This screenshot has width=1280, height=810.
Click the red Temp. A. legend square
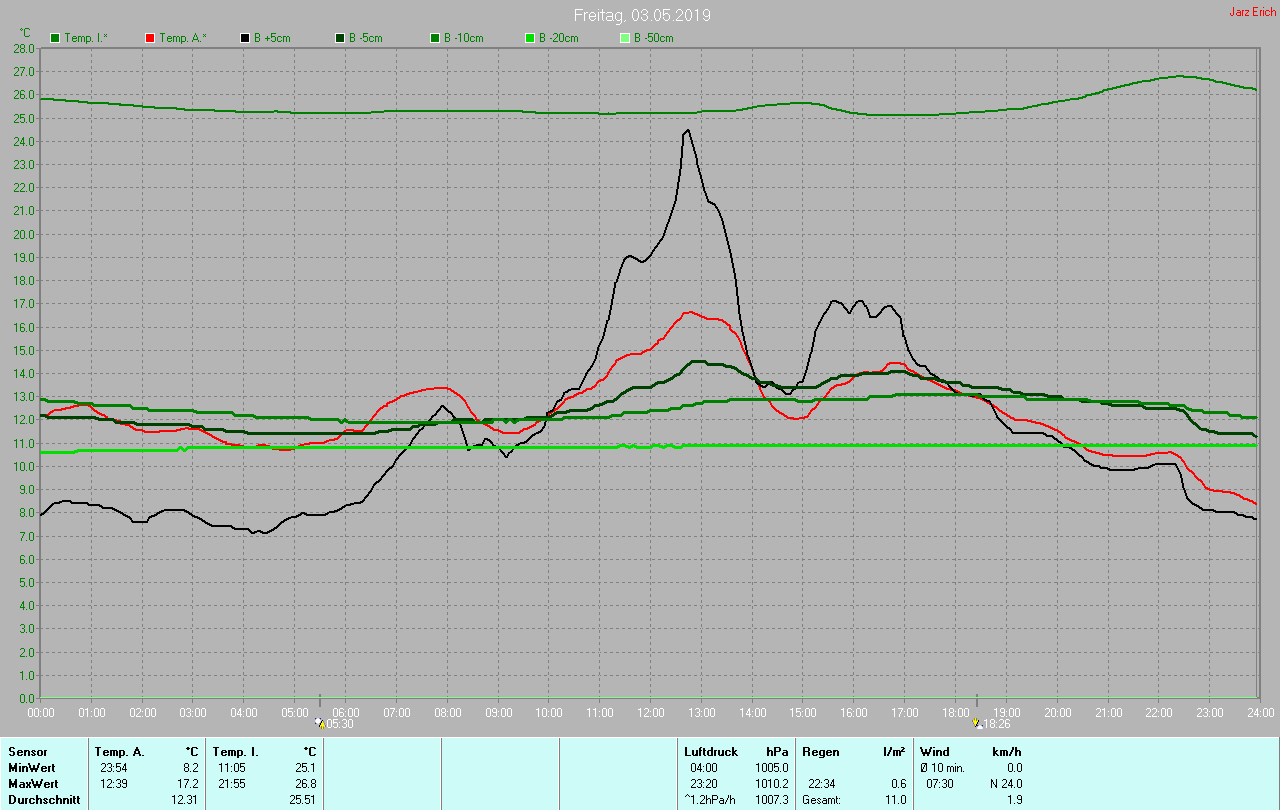point(150,38)
